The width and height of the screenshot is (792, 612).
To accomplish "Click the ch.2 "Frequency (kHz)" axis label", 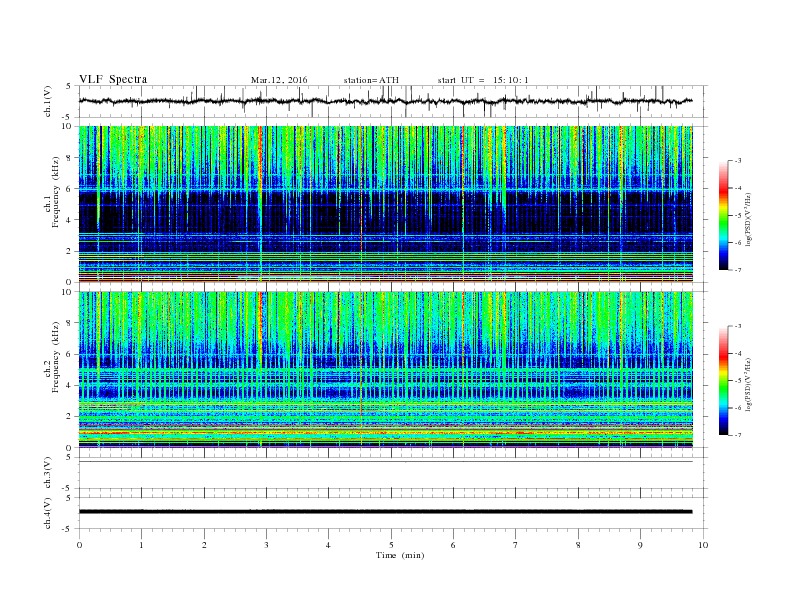I will pos(56,357).
